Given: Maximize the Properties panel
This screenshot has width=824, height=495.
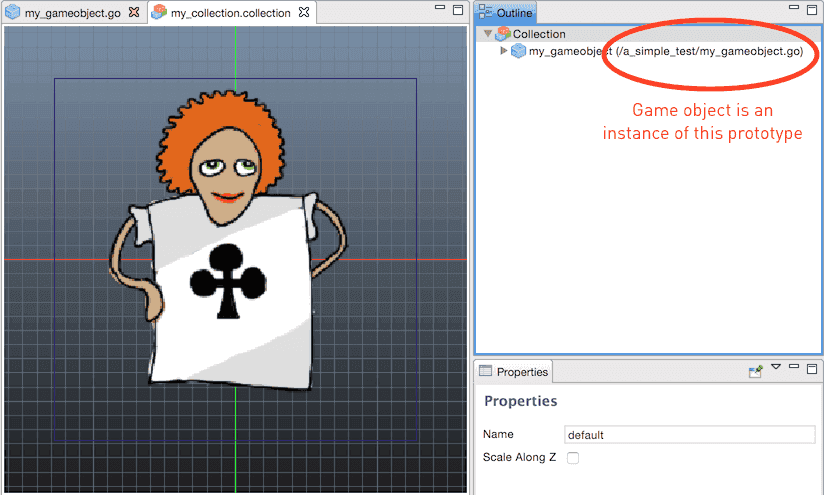Looking at the screenshot, I should click(812, 369).
